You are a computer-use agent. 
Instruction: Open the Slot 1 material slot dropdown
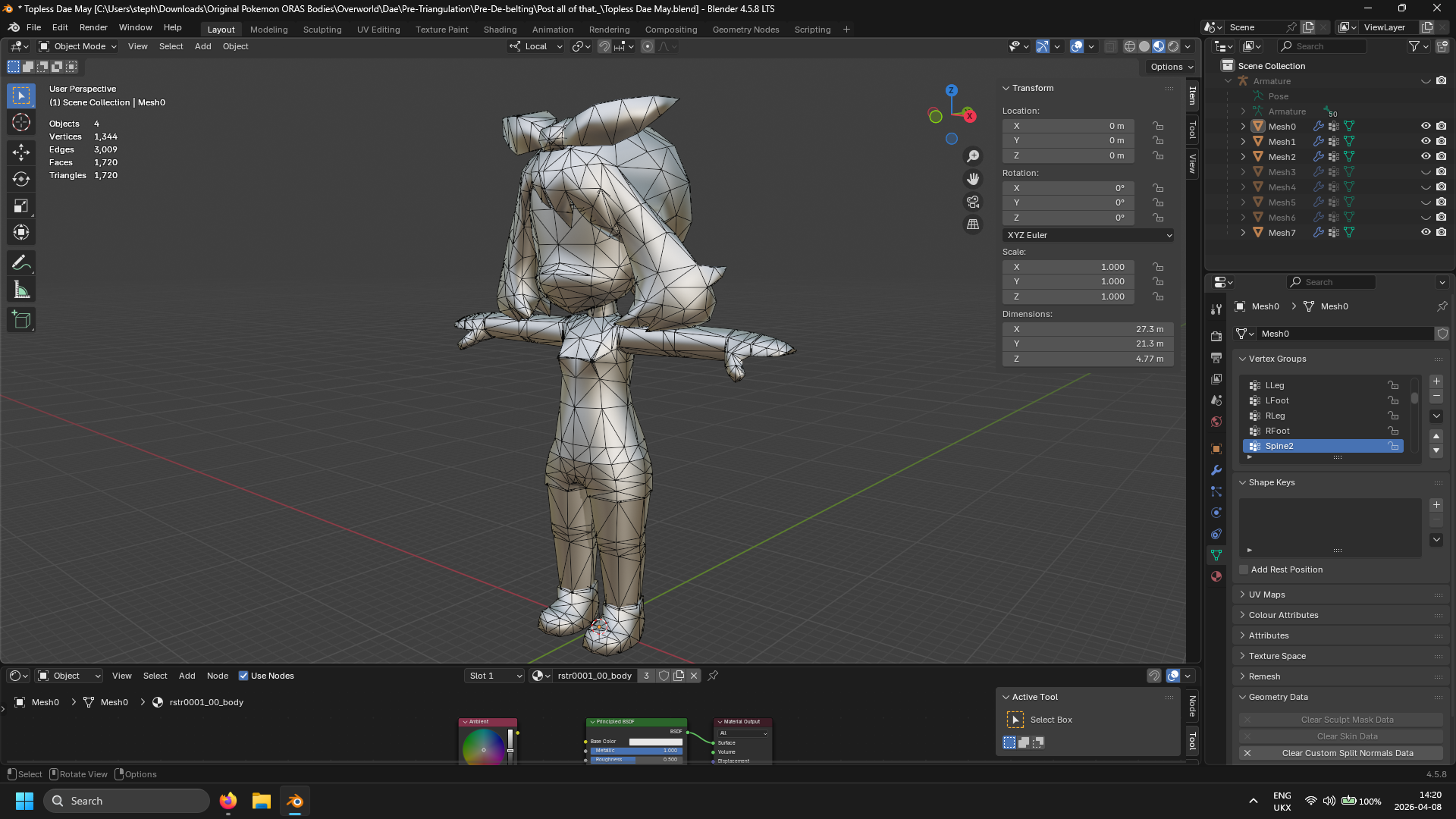494,676
